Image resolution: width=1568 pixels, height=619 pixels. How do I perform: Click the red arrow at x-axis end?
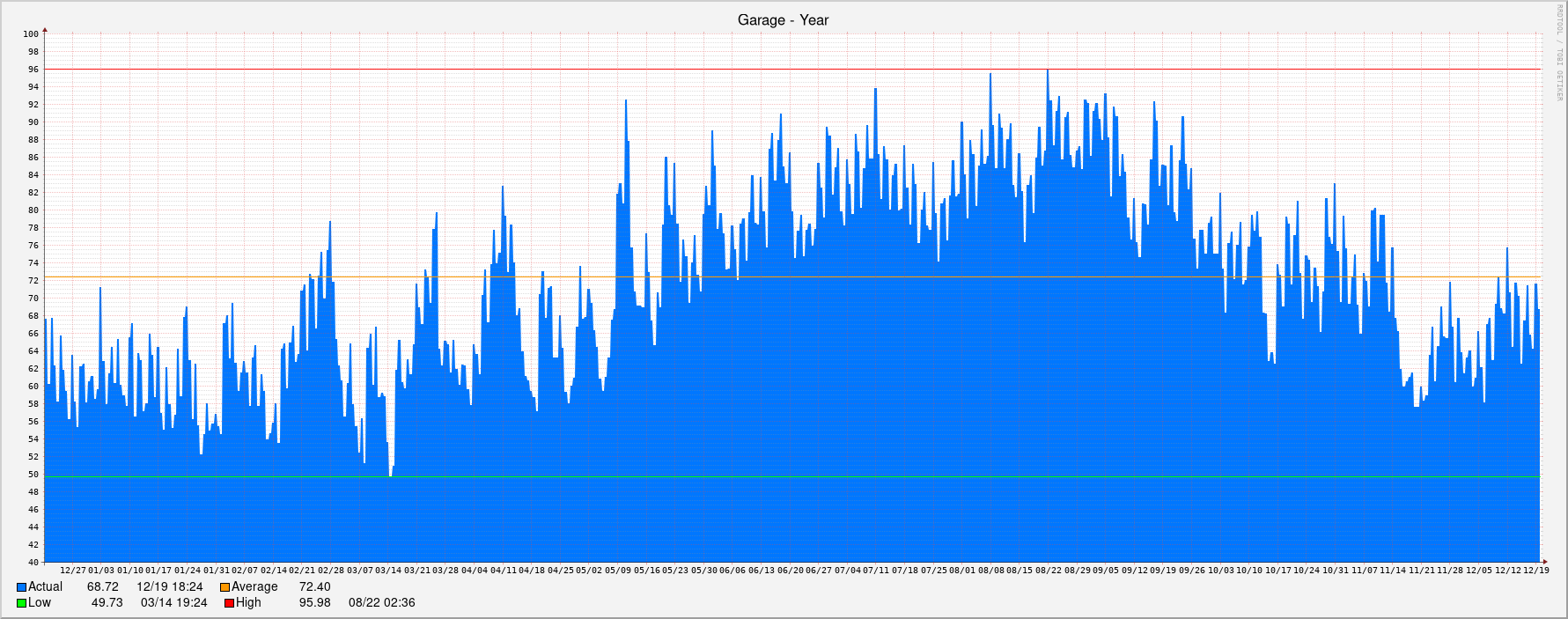[x=1543, y=562]
